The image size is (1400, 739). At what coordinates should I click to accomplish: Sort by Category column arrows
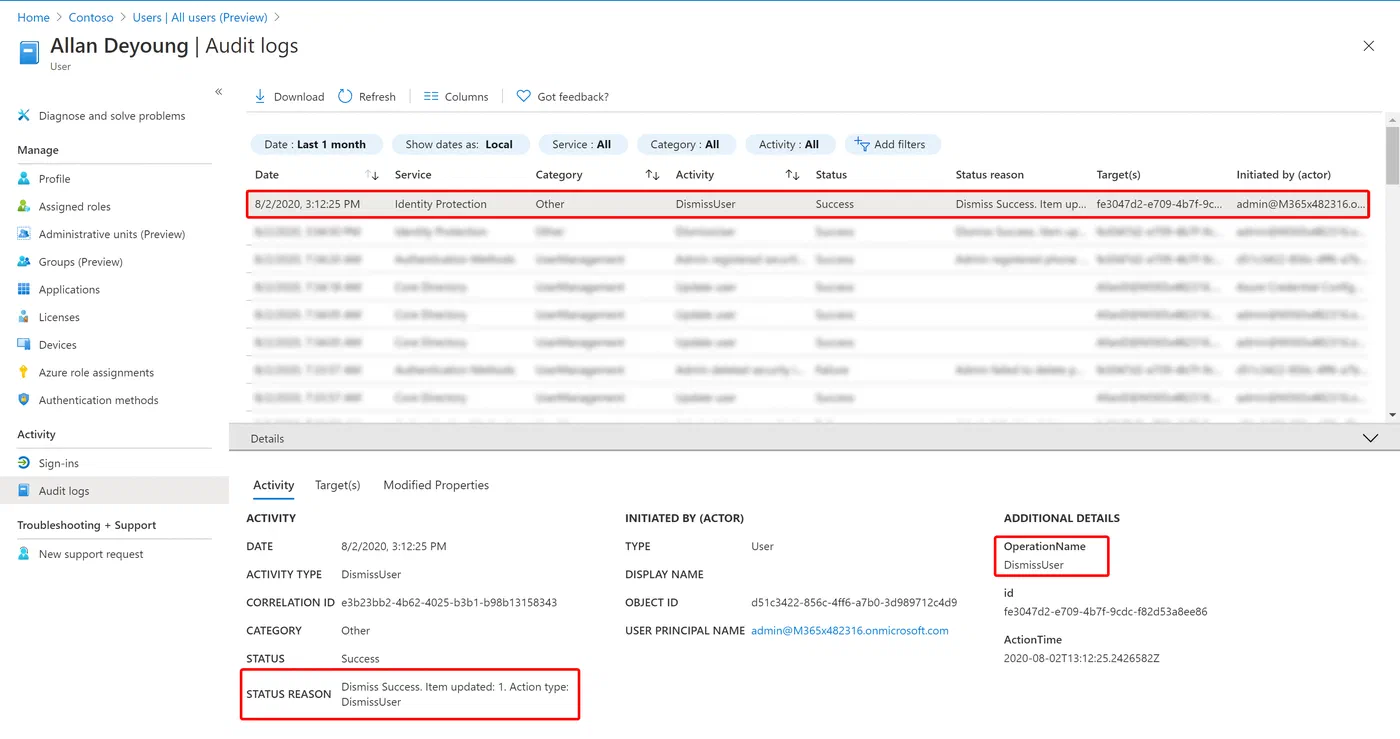653,175
